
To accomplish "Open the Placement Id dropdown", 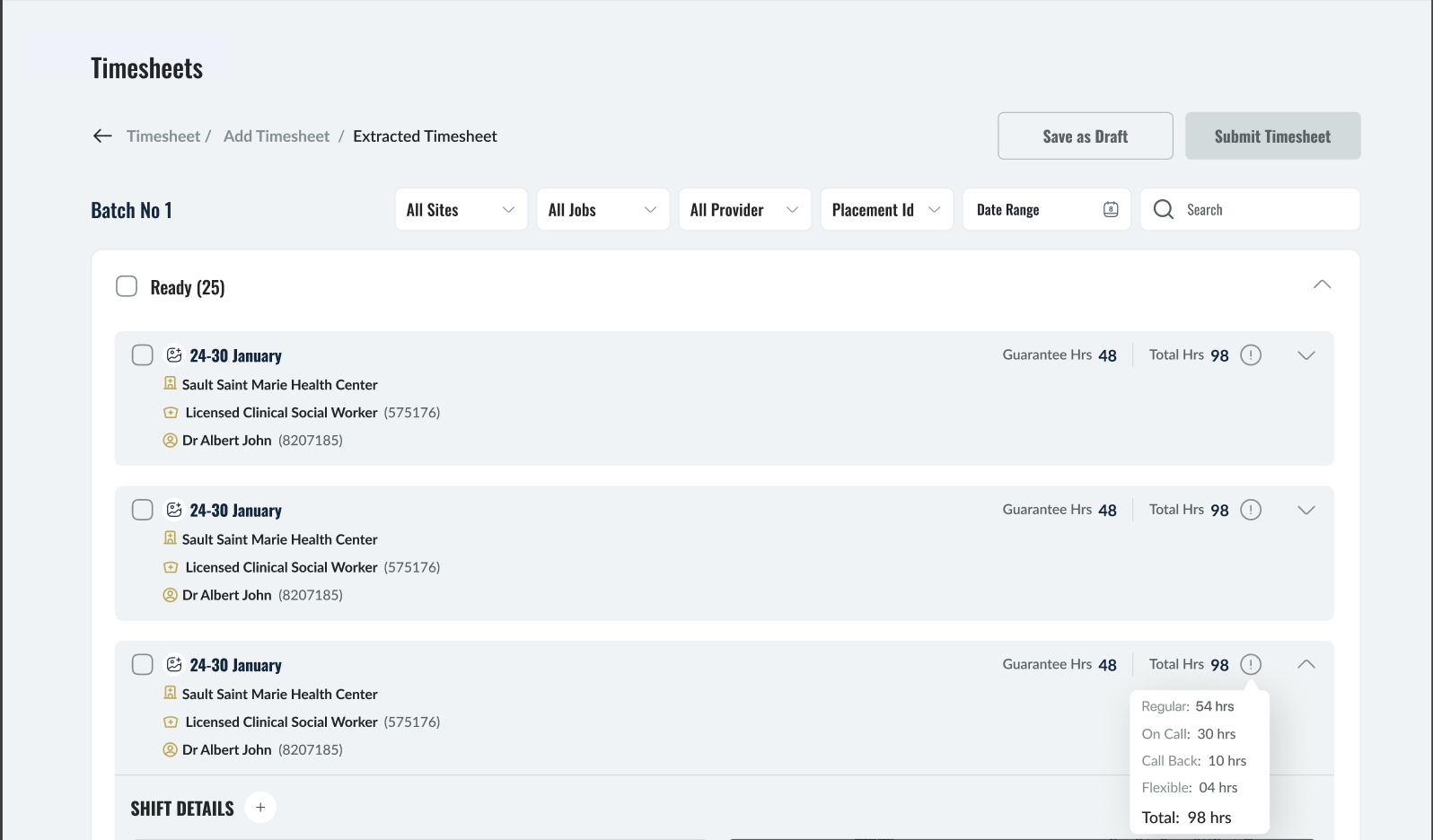I will pyautogui.click(x=887, y=209).
